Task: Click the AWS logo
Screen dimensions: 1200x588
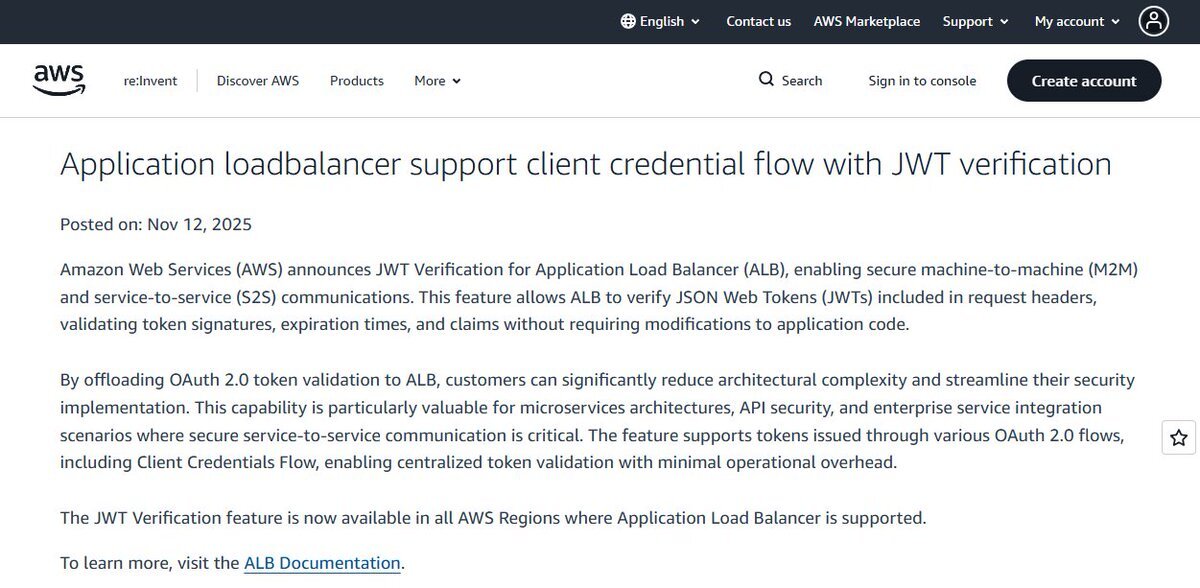Action: tap(59, 80)
